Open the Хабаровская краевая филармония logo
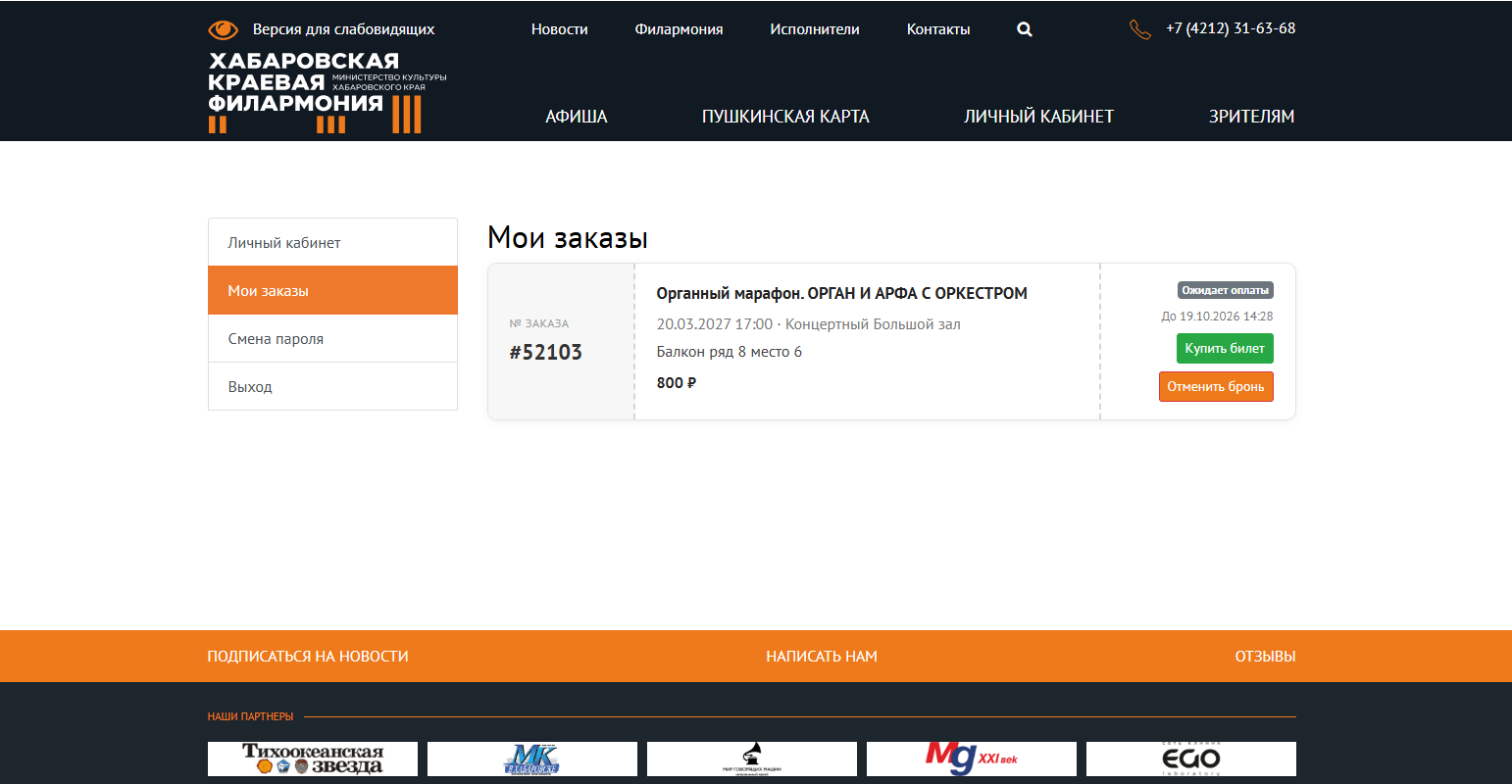The width and height of the screenshot is (1512, 784). tap(328, 92)
